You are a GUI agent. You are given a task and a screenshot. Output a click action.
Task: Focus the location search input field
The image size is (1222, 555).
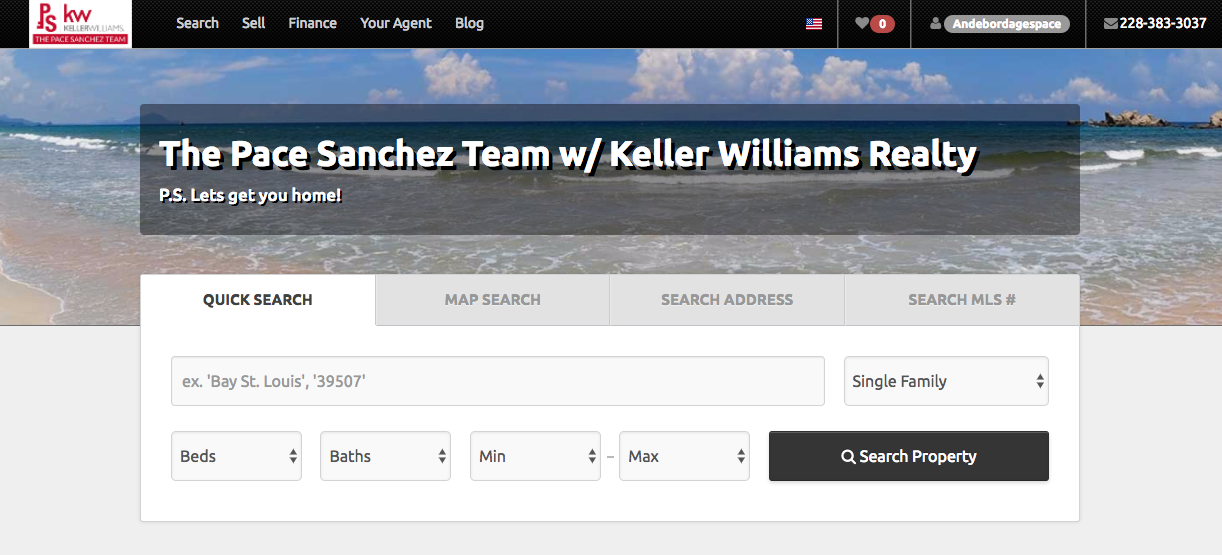pyautogui.click(x=498, y=381)
